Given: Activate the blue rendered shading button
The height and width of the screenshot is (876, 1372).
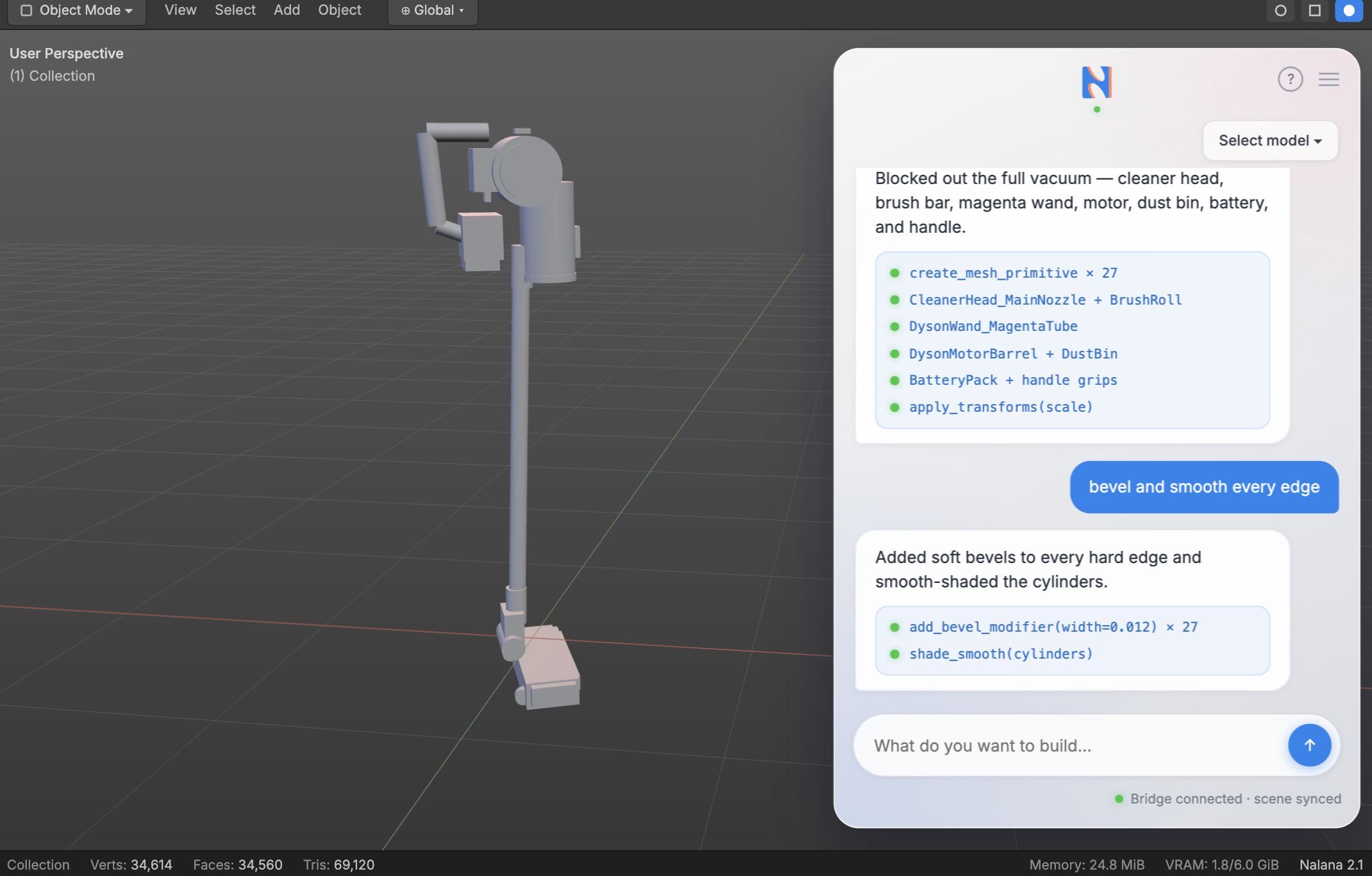Looking at the screenshot, I should pyautogui.click(x=1349, y=10).
